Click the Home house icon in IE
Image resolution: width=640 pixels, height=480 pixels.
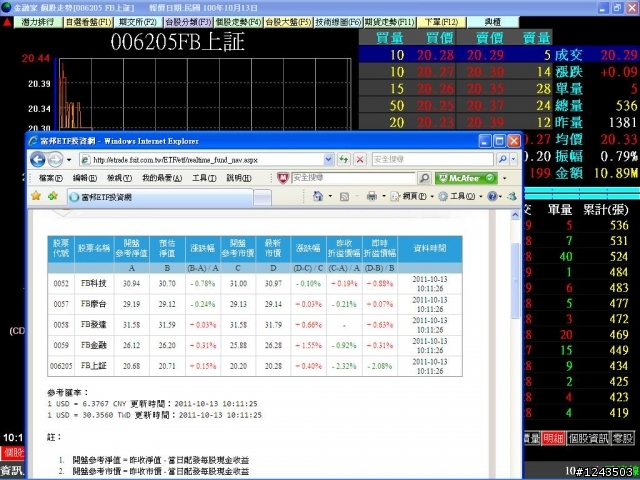(318, 197)
